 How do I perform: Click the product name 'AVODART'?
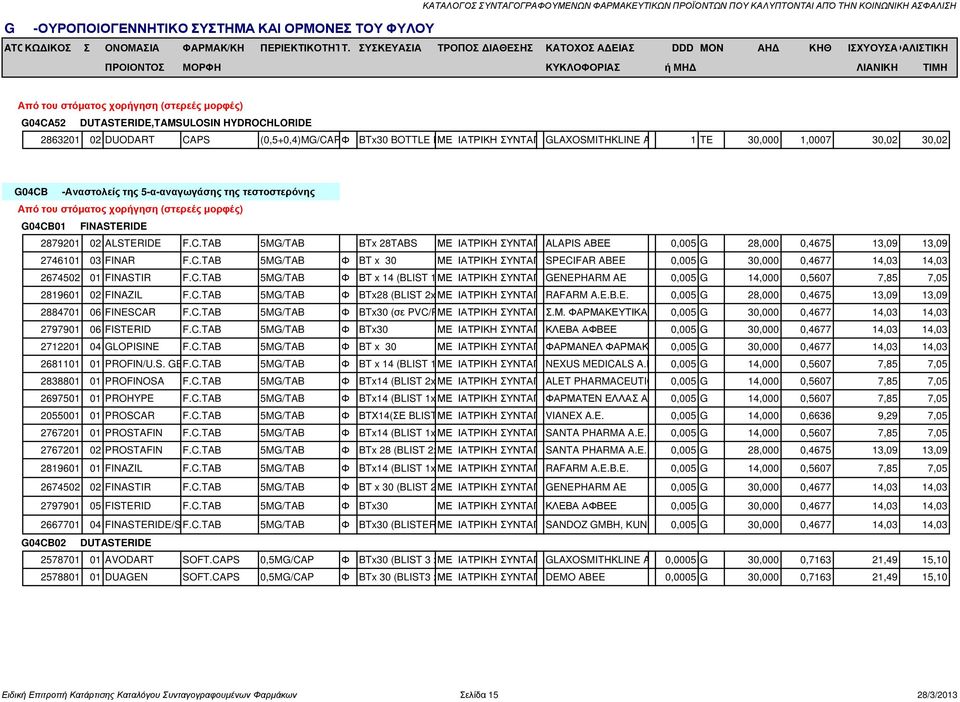pyautogui.click(x=129, y=560)
